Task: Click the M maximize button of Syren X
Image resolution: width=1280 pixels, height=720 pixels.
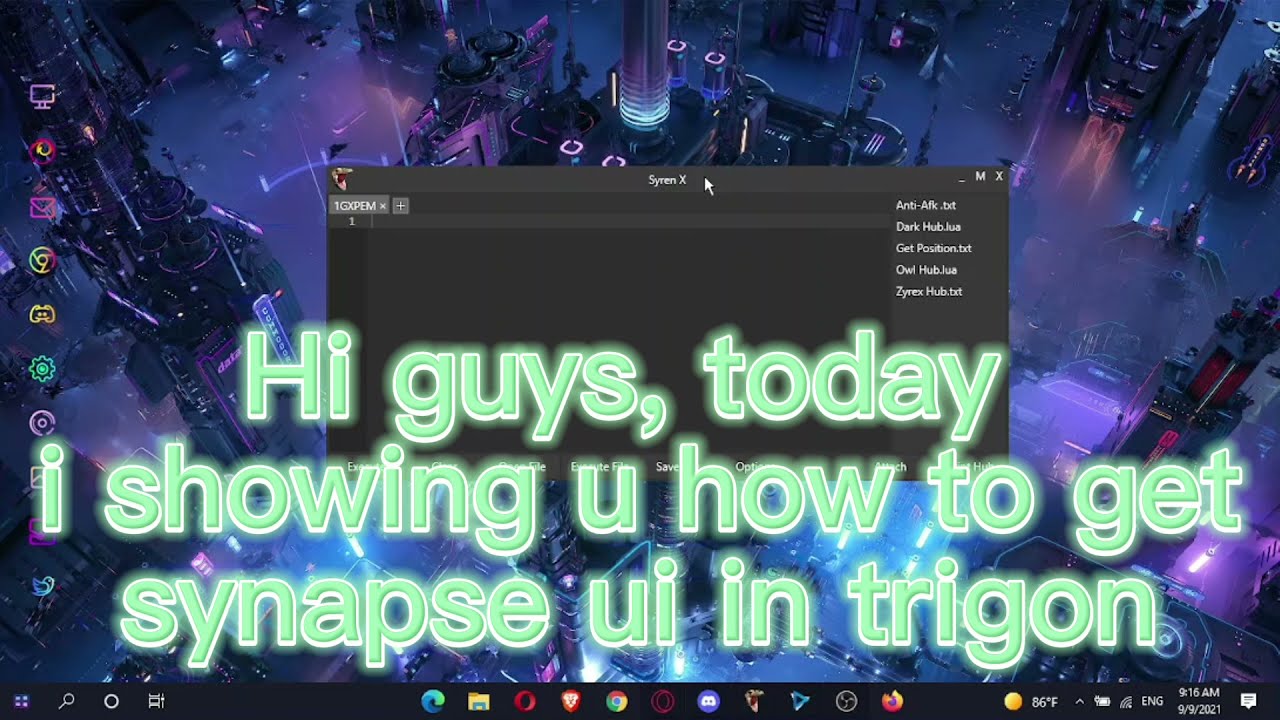Action: pyautogui.click(x=980, y=176)
